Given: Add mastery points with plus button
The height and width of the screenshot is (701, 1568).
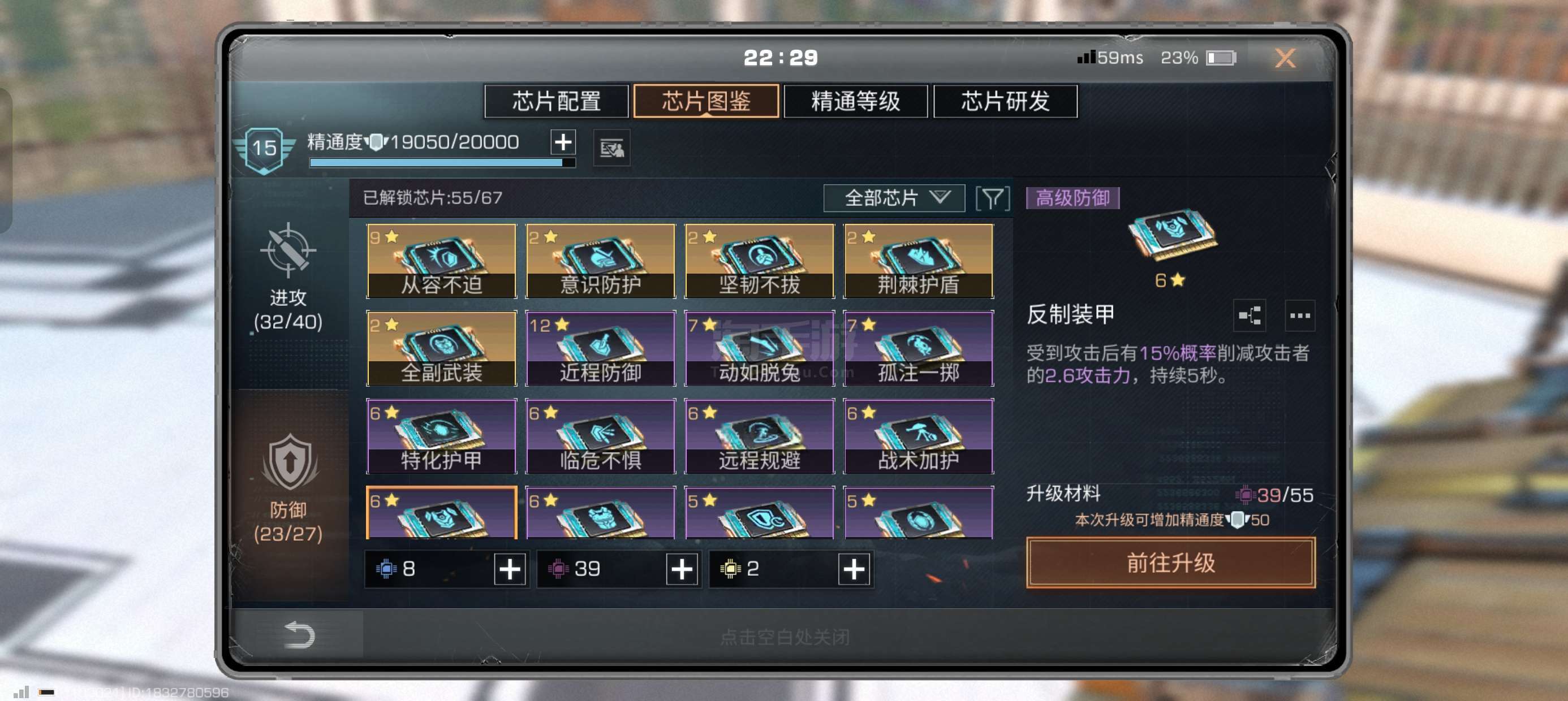Looking at the screenshot, I should coord(563,142).
